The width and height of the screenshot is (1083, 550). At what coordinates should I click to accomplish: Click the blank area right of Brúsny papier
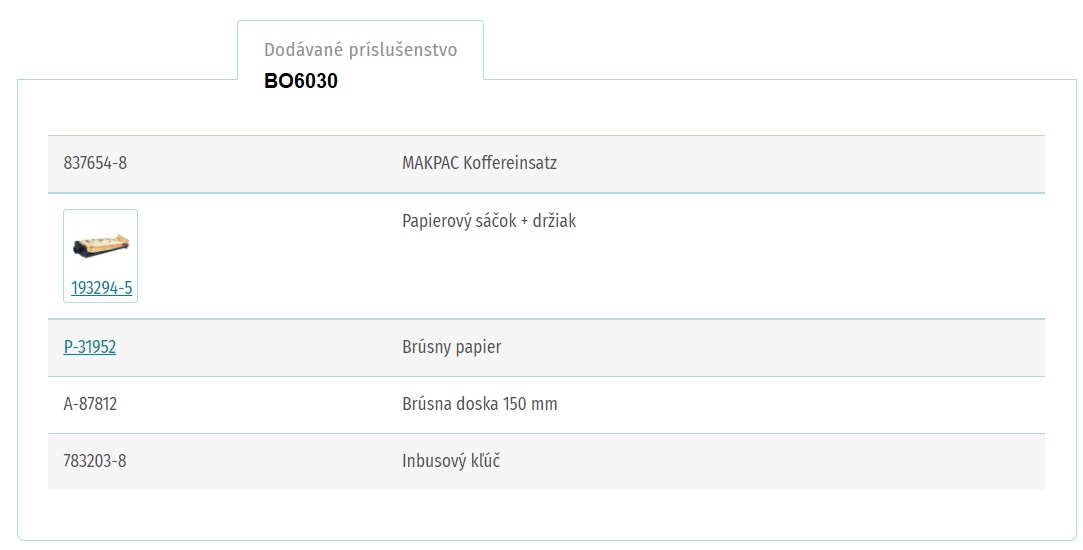[773, 348]
